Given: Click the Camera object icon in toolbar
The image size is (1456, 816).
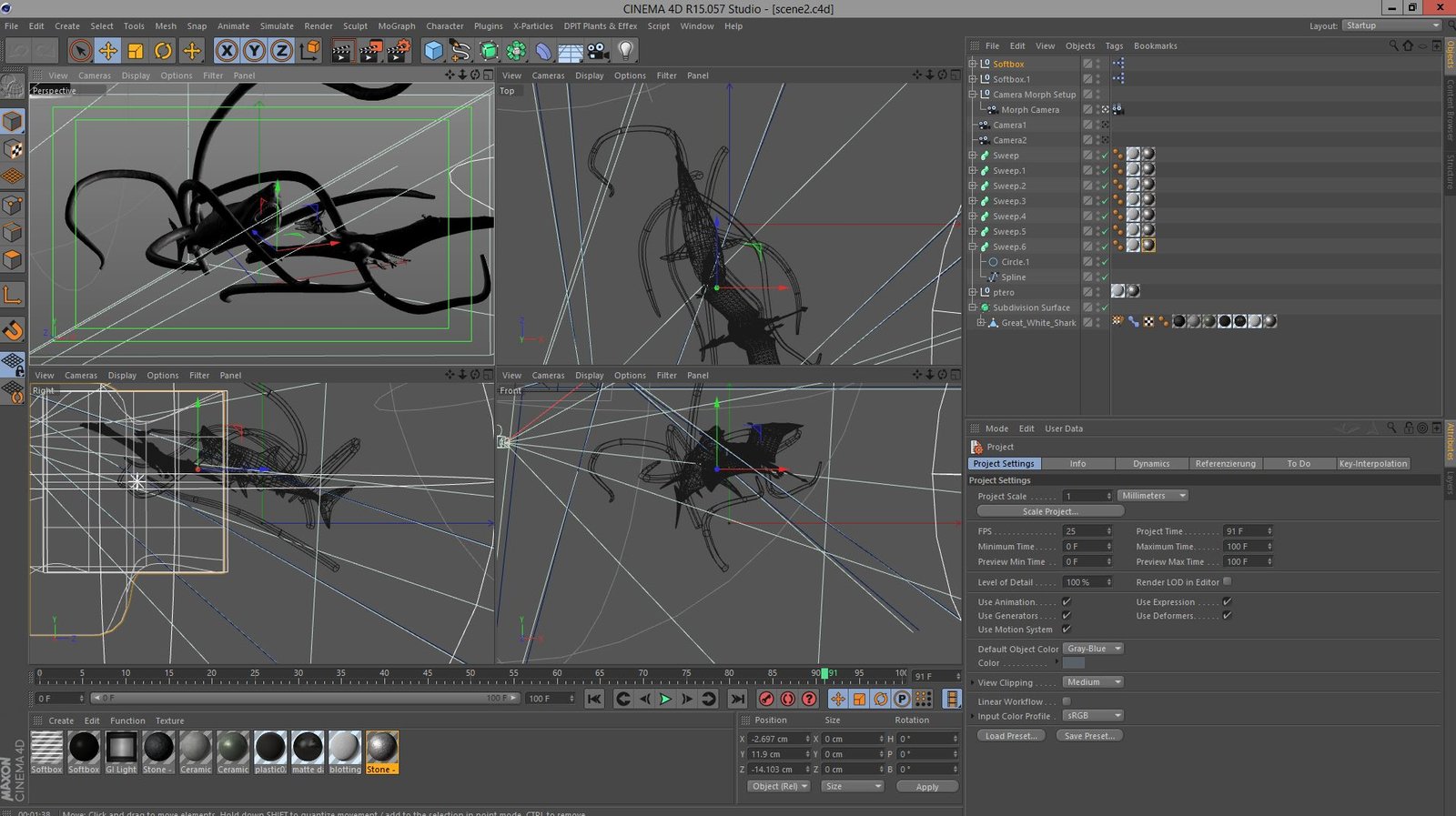Looking at the screenshot, I should pyautogui.click(x=598, y=51).
